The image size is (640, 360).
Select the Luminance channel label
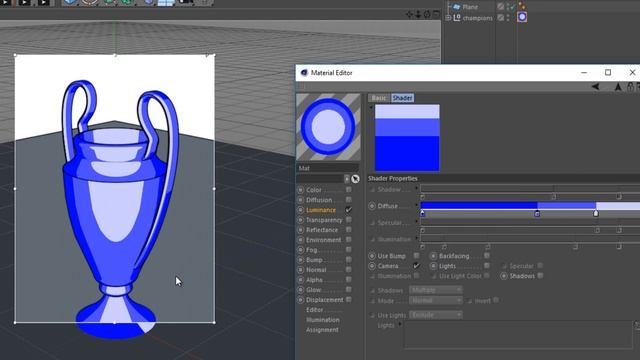point(321,210)
